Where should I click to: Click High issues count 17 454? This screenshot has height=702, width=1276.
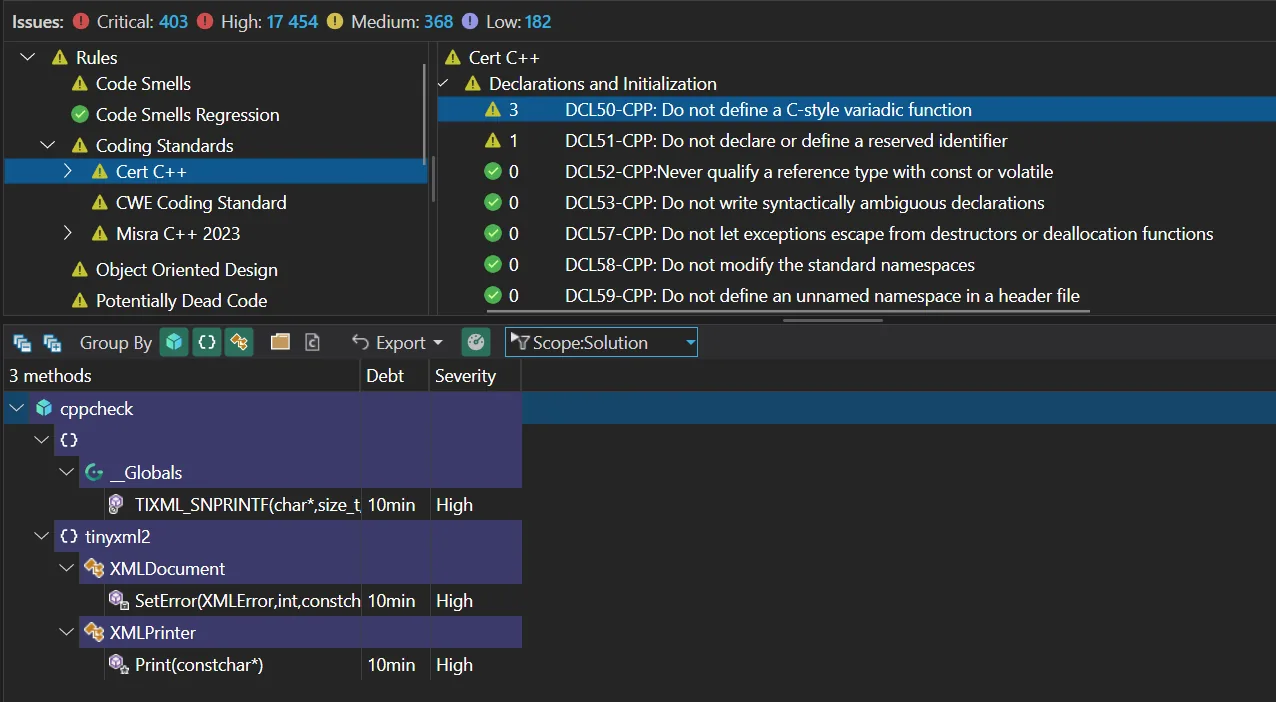pyautogui.click(x=292, y=21)
